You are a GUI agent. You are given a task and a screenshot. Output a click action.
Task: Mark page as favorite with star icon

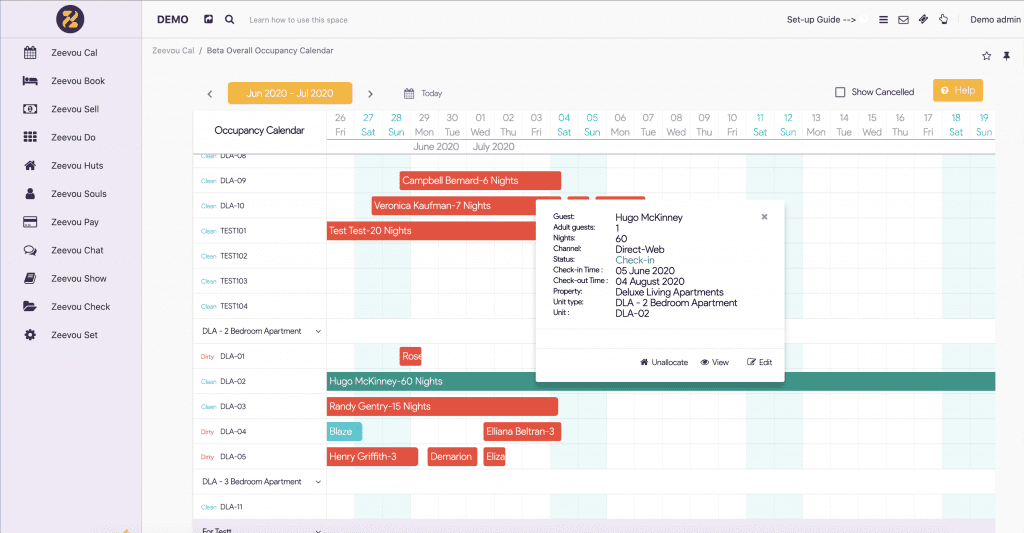[x=986, y=56]
